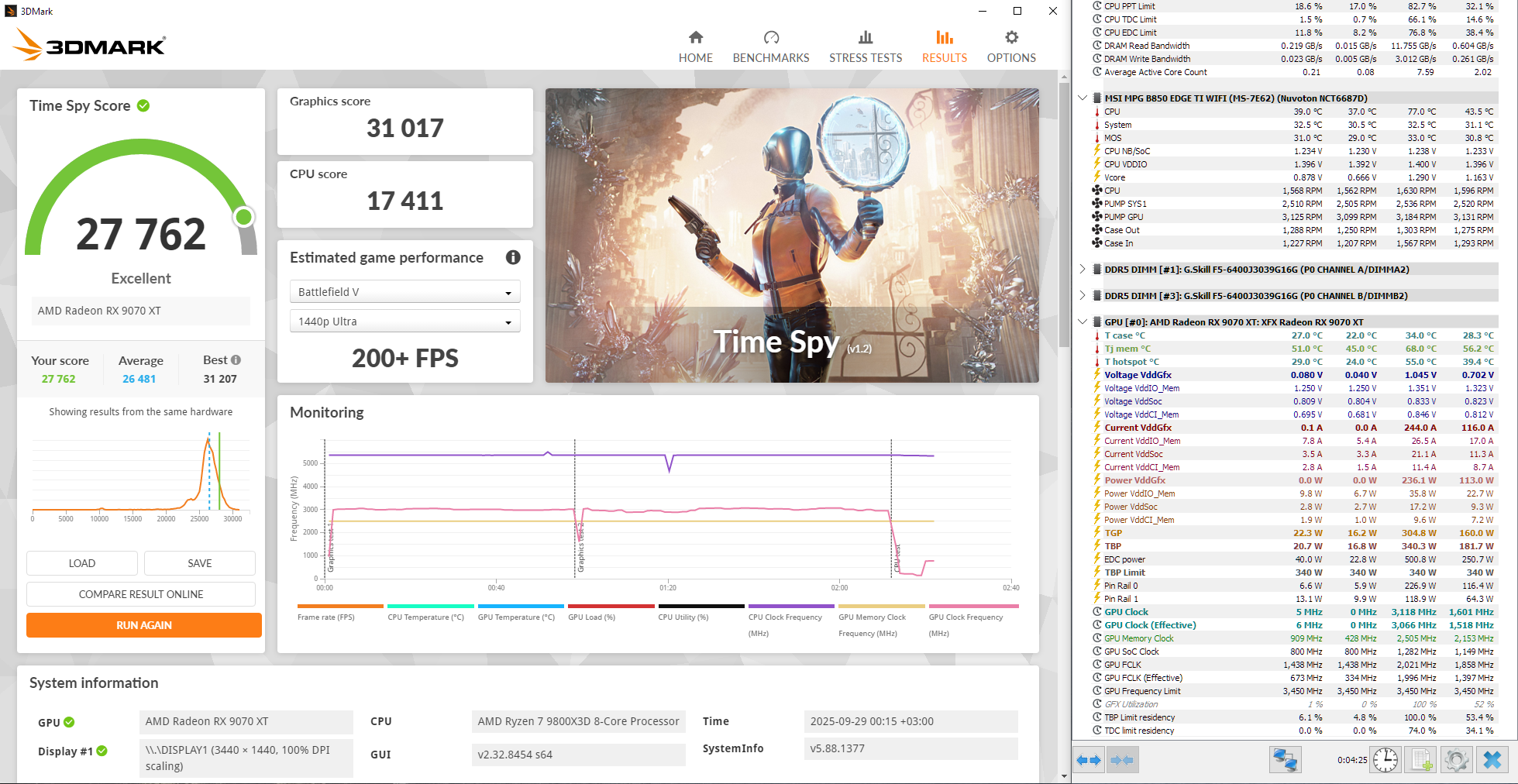Viewport: 1518px width, 784px height.
Task: Click fan icon on Case Out row
Action: (x=1097, y=230)
